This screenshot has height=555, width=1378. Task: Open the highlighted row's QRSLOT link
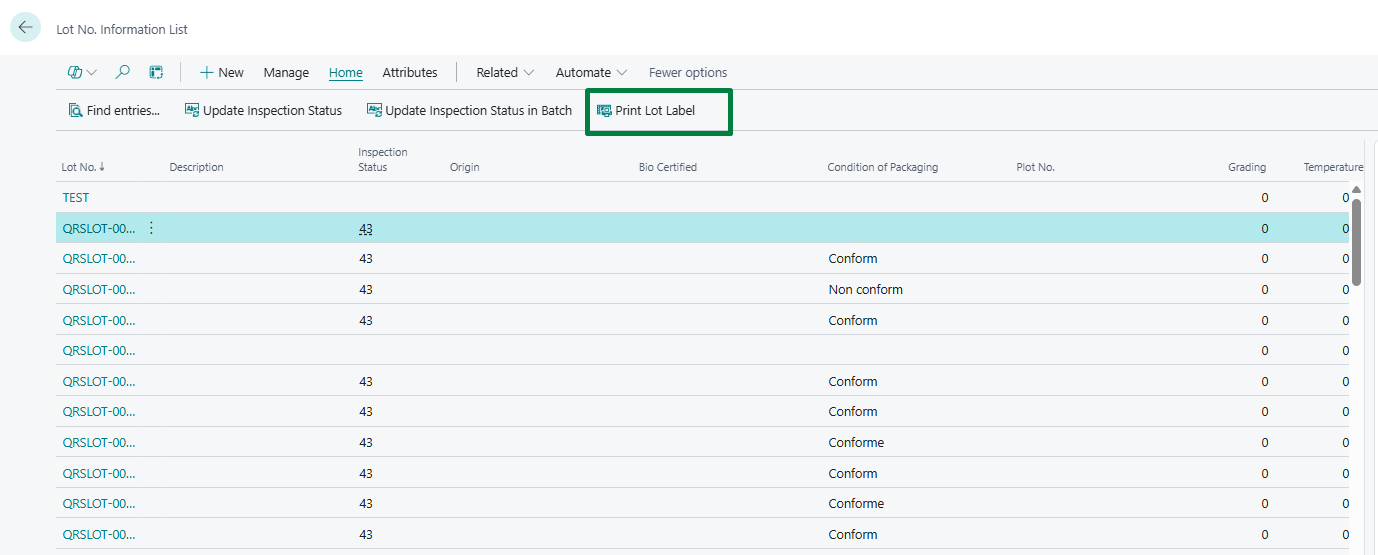pyautogui.click(x=99, y=228)
